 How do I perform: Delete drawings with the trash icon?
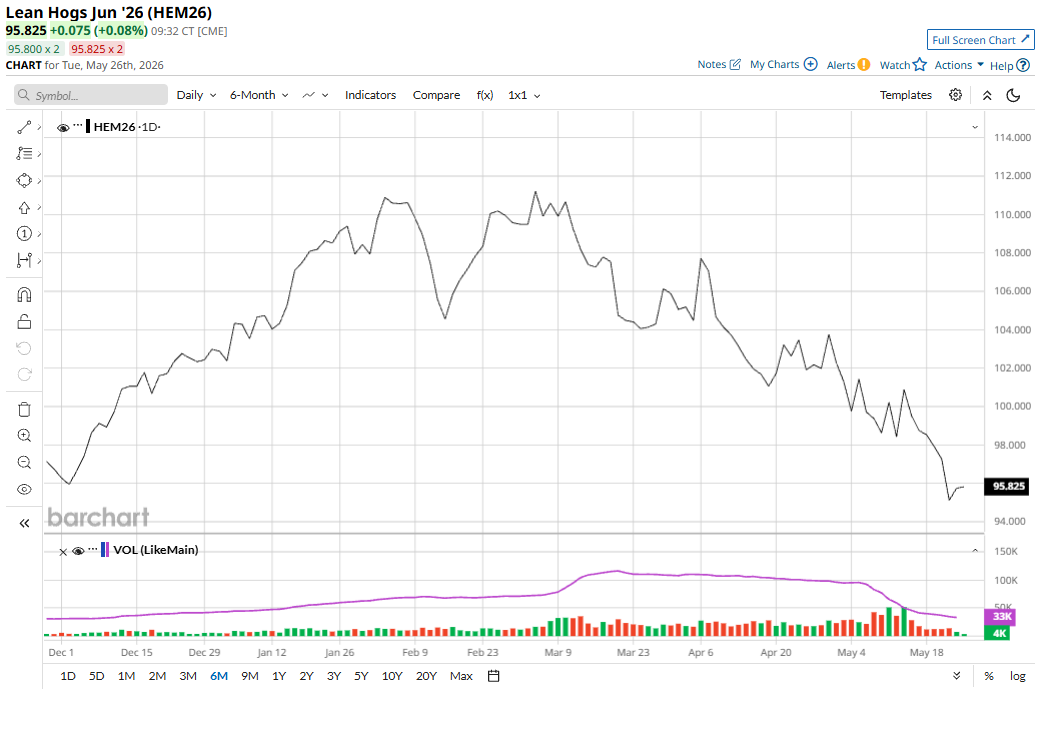(x=24, y=409)
